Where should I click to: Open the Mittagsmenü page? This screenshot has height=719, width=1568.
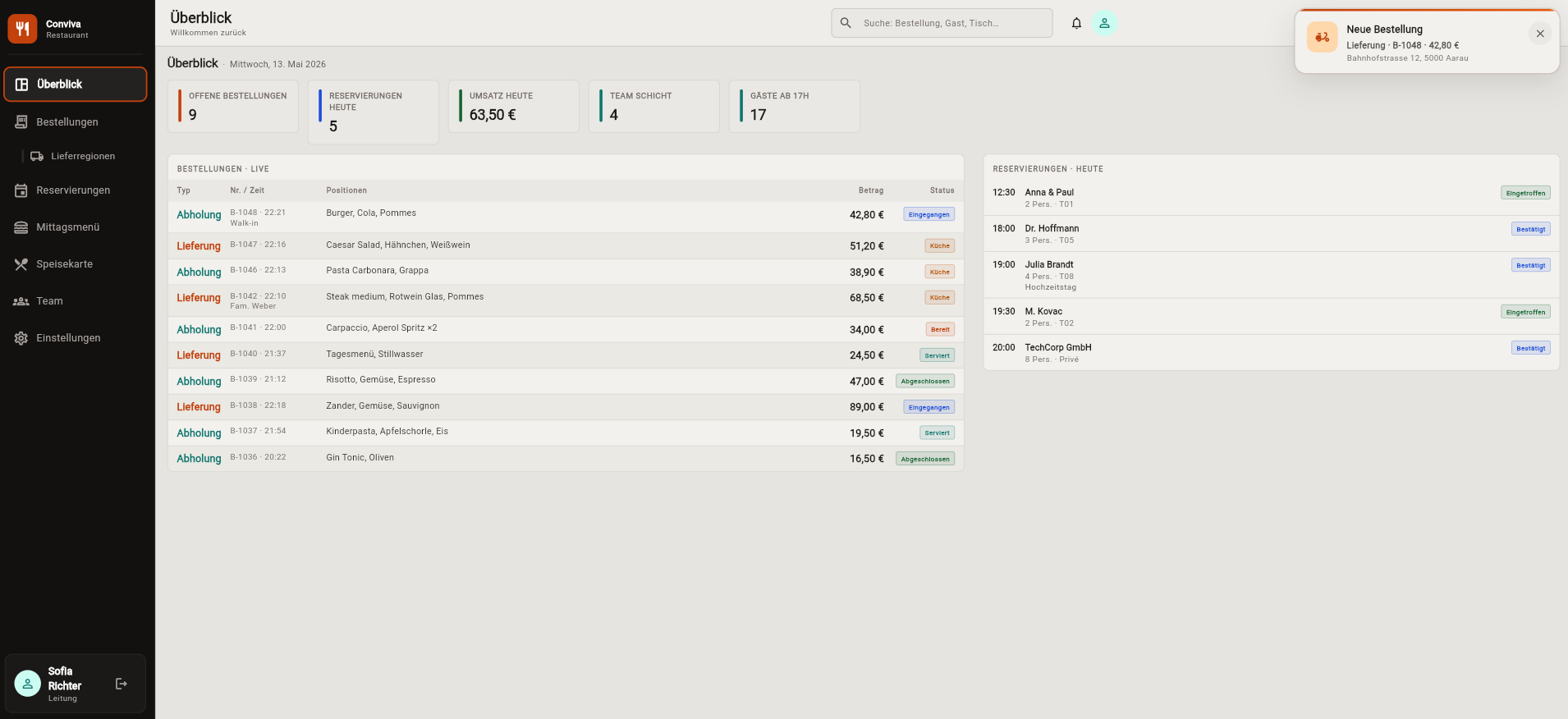coord(76,227)
